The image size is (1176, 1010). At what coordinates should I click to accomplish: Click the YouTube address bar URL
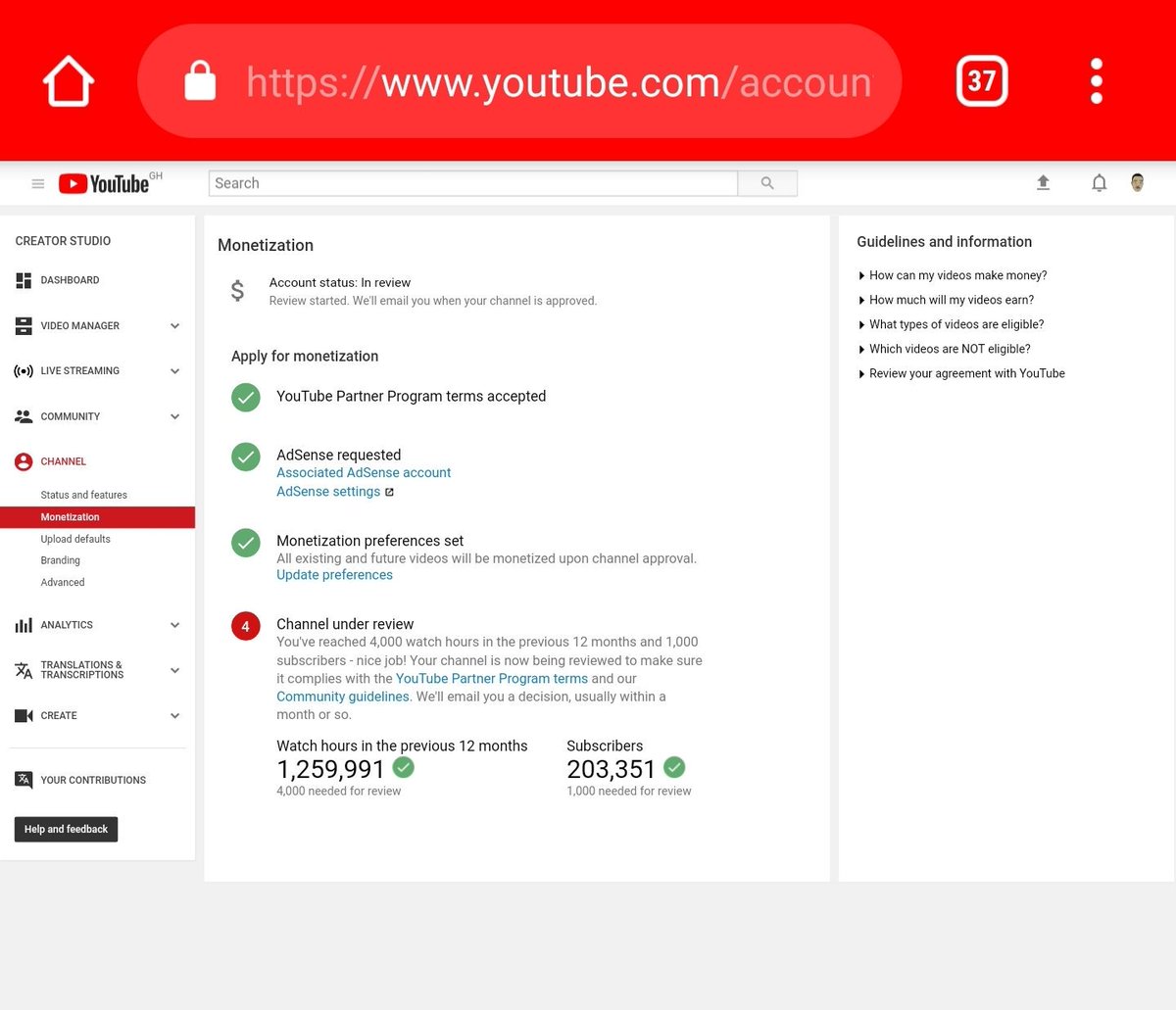pos(559,82)
